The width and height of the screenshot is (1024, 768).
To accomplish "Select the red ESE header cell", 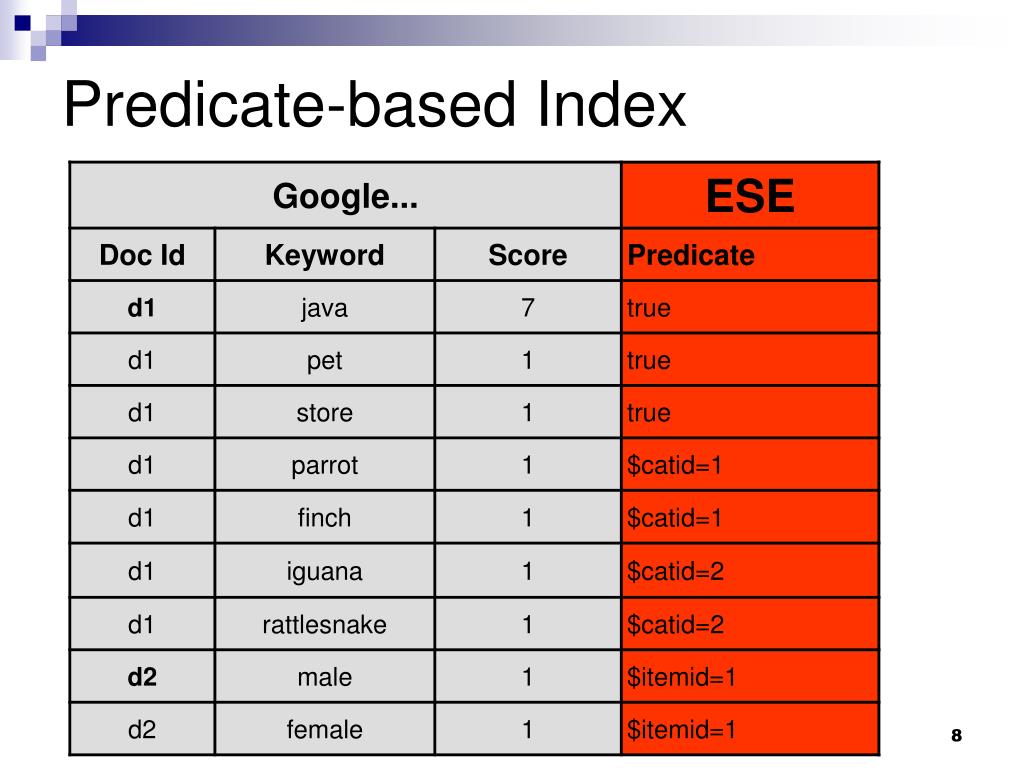I will point(750,195).
